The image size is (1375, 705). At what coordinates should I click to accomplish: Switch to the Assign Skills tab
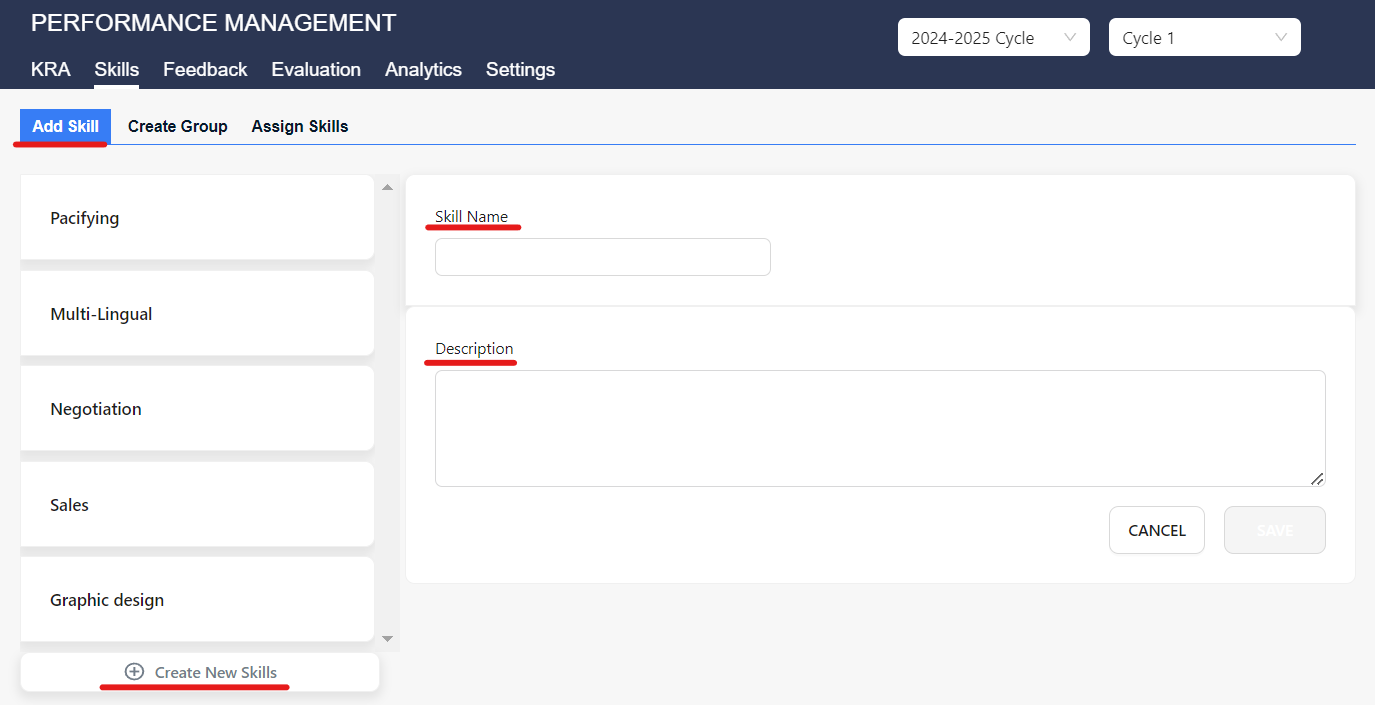[x=300, y=126]
